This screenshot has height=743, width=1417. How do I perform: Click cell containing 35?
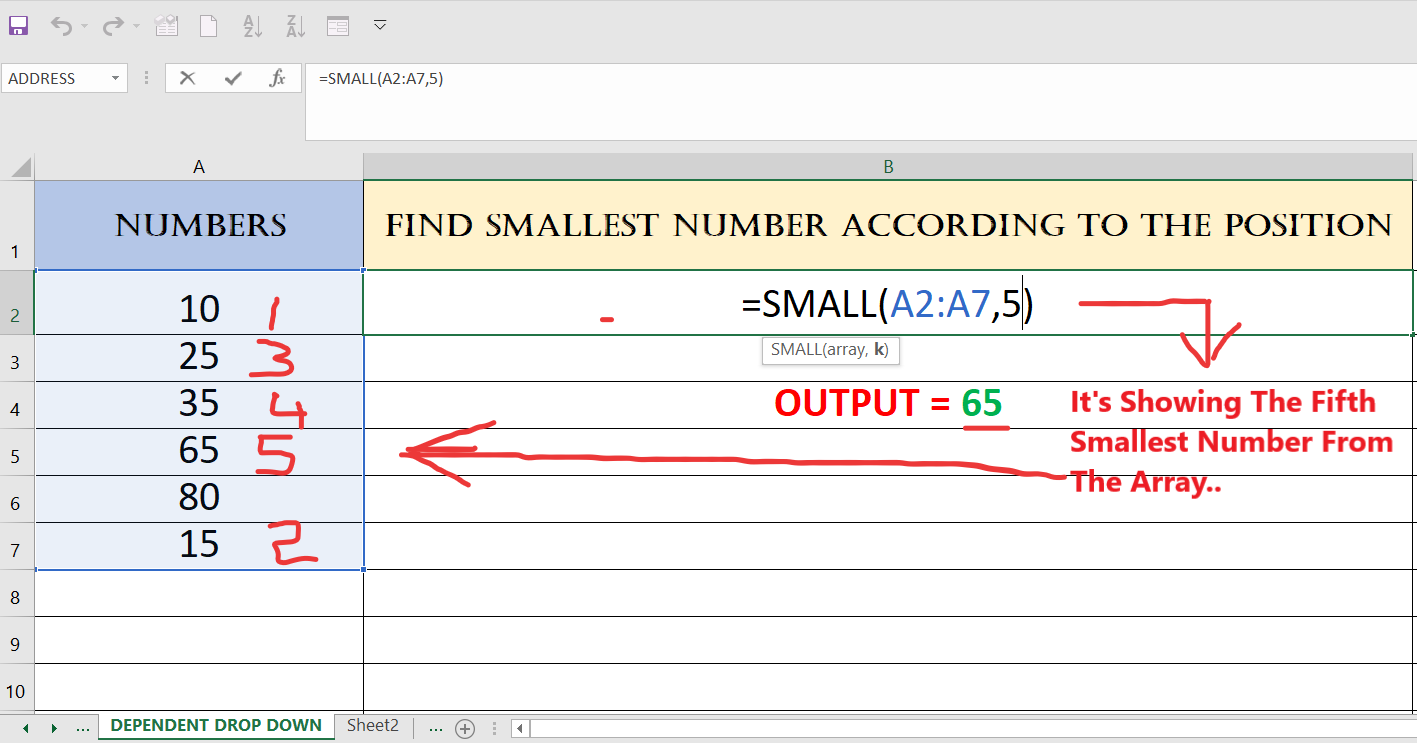pos(199,405)
